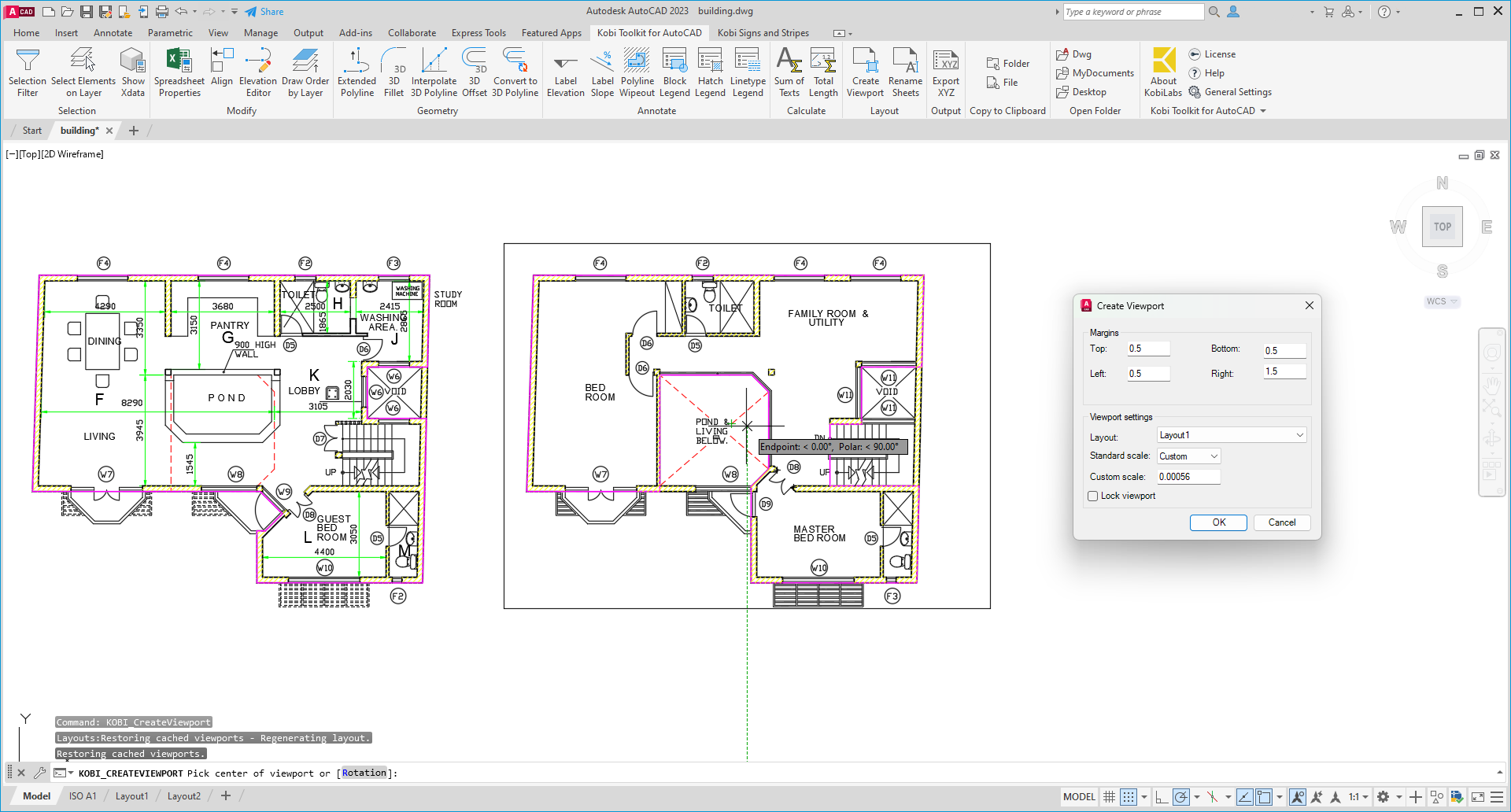
Task: Click the Create Viewport ribbon tool
Action: (x=866, y=72)
